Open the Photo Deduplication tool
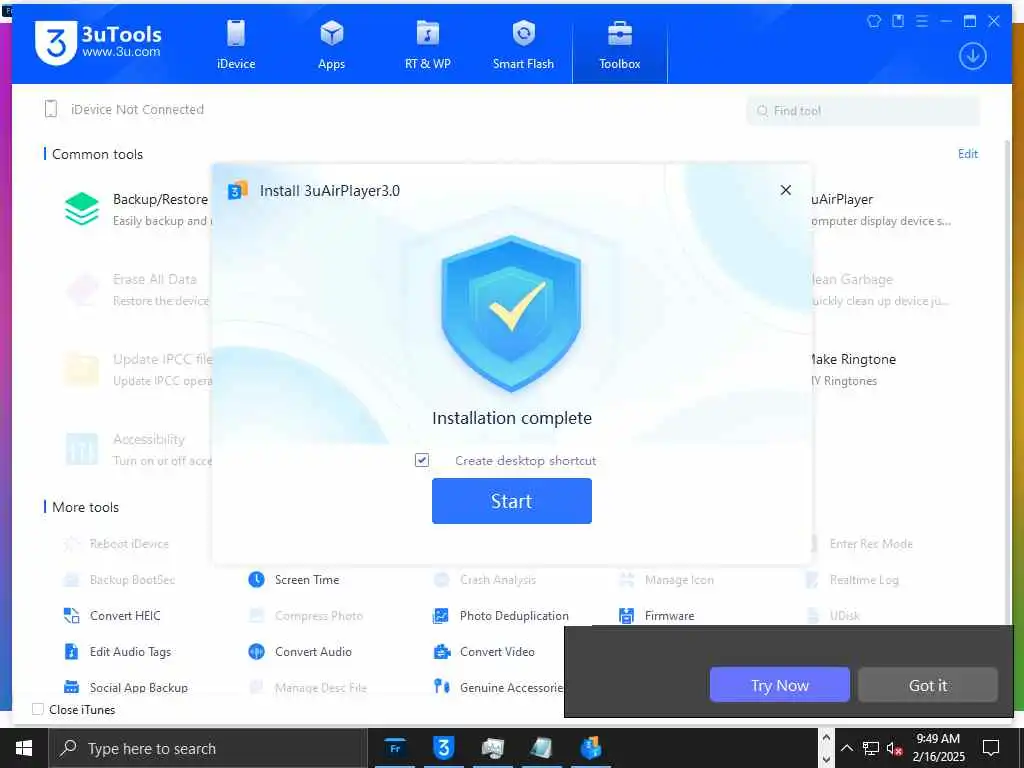1024x768 pixels. click(x=501, y=616)
